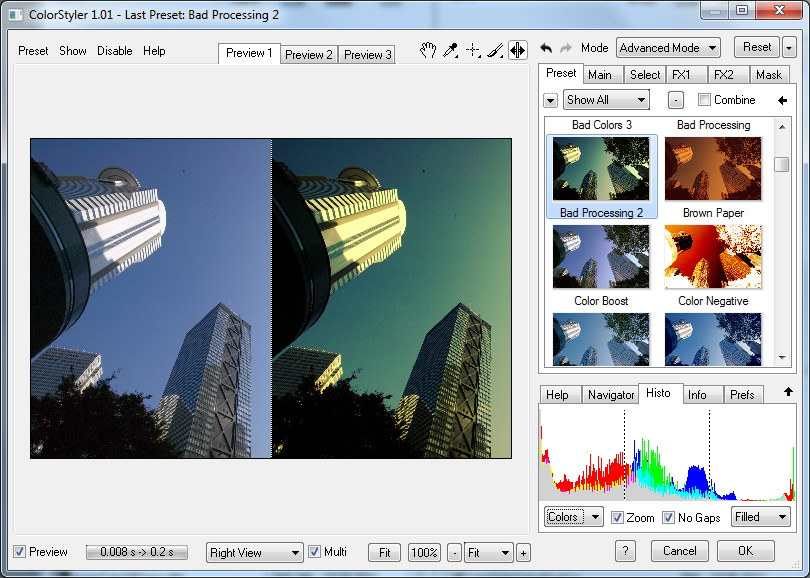This screenshot has width=810, height=578.
Task: Open the Right View dropdown
Action: (x=254, y=553)
